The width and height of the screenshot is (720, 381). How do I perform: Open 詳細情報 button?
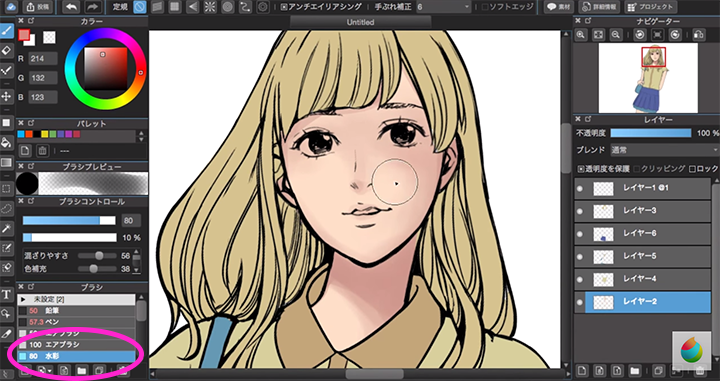coord(599,7)
